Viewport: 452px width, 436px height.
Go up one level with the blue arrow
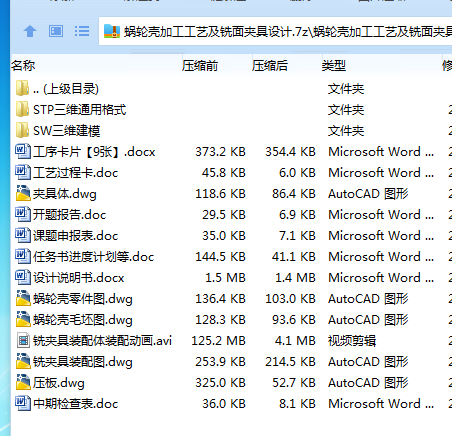[x=30, y=31]
